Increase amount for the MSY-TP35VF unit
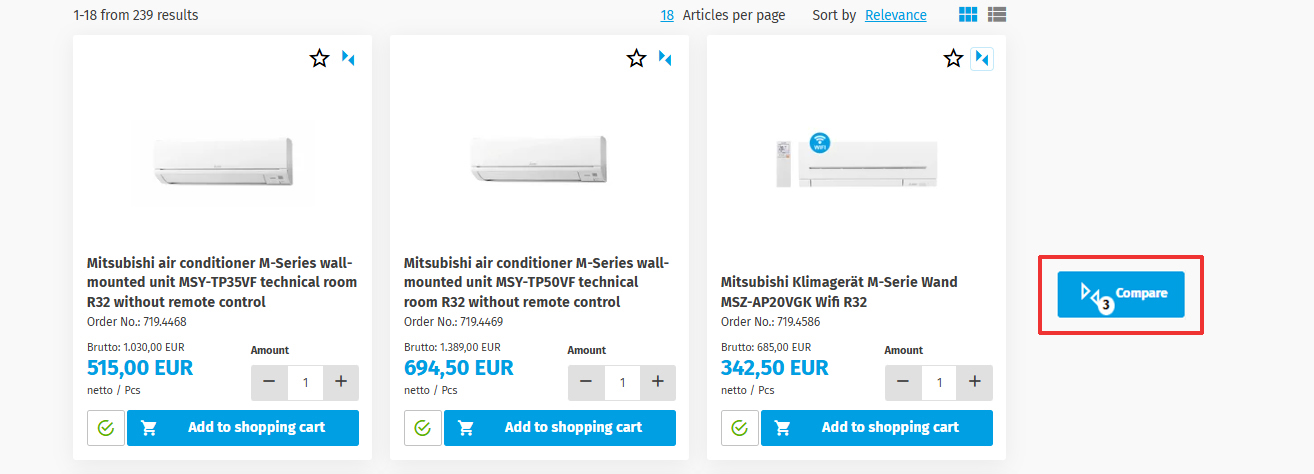Screen dimensions: 1314x474 click(x=341, y=382)
